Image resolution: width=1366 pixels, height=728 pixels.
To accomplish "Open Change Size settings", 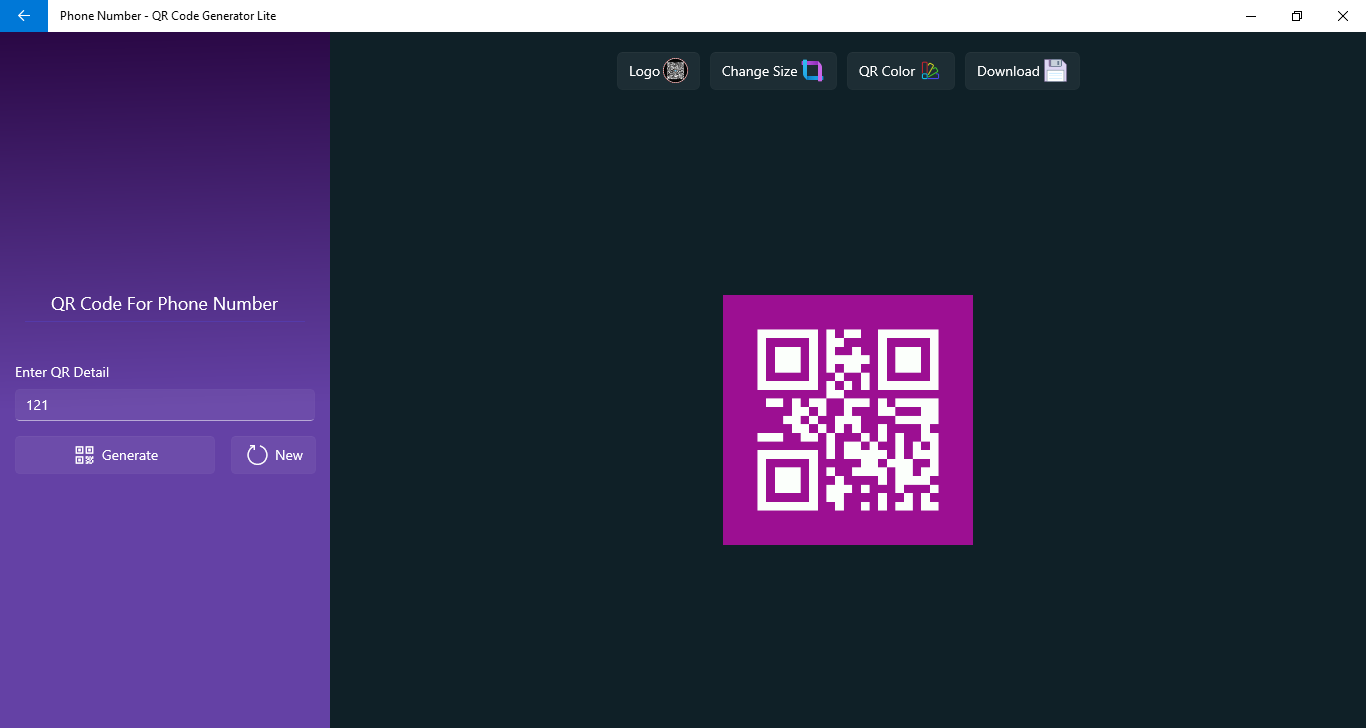I will pos(773,71).
